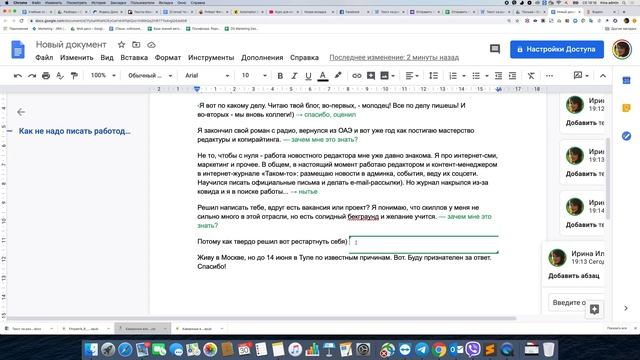This screenshot has width=640, height=360.
Task: Apply numbered list formatting
Action: tap(453, 76)
